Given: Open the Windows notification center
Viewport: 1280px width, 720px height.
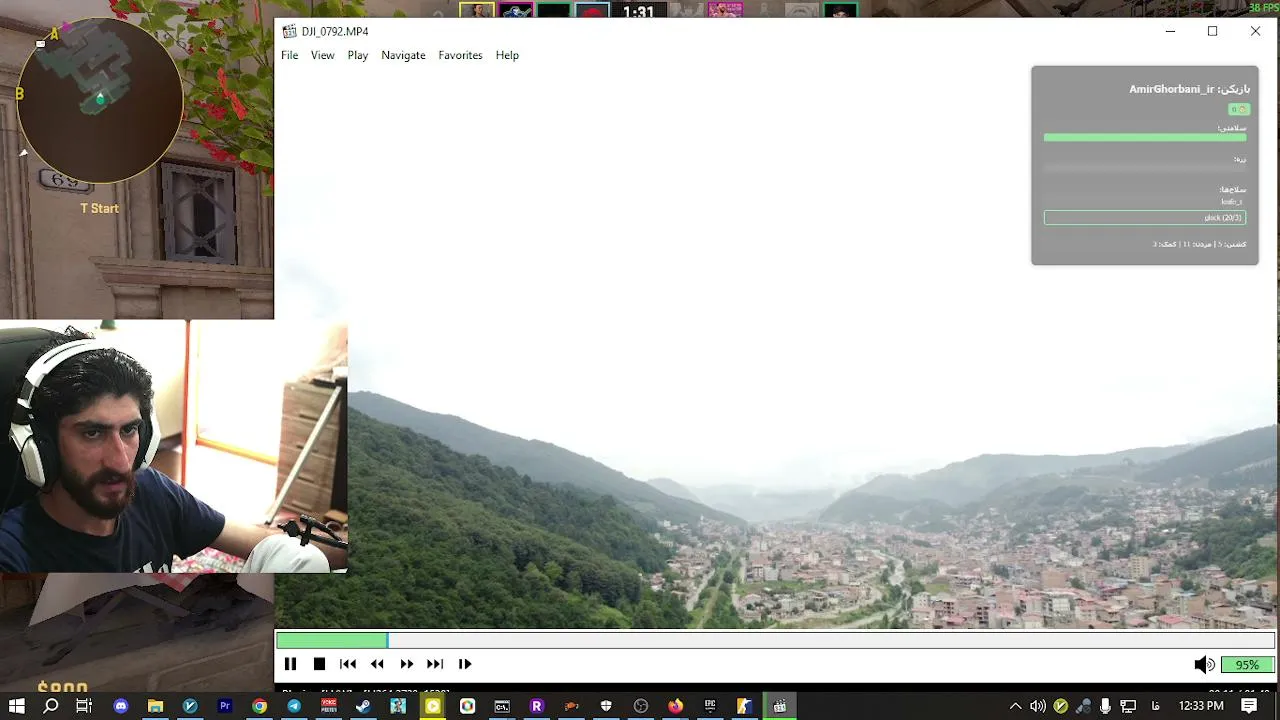Looking at the screenshot, I should pyautogui.click(x=1249, y=706).
